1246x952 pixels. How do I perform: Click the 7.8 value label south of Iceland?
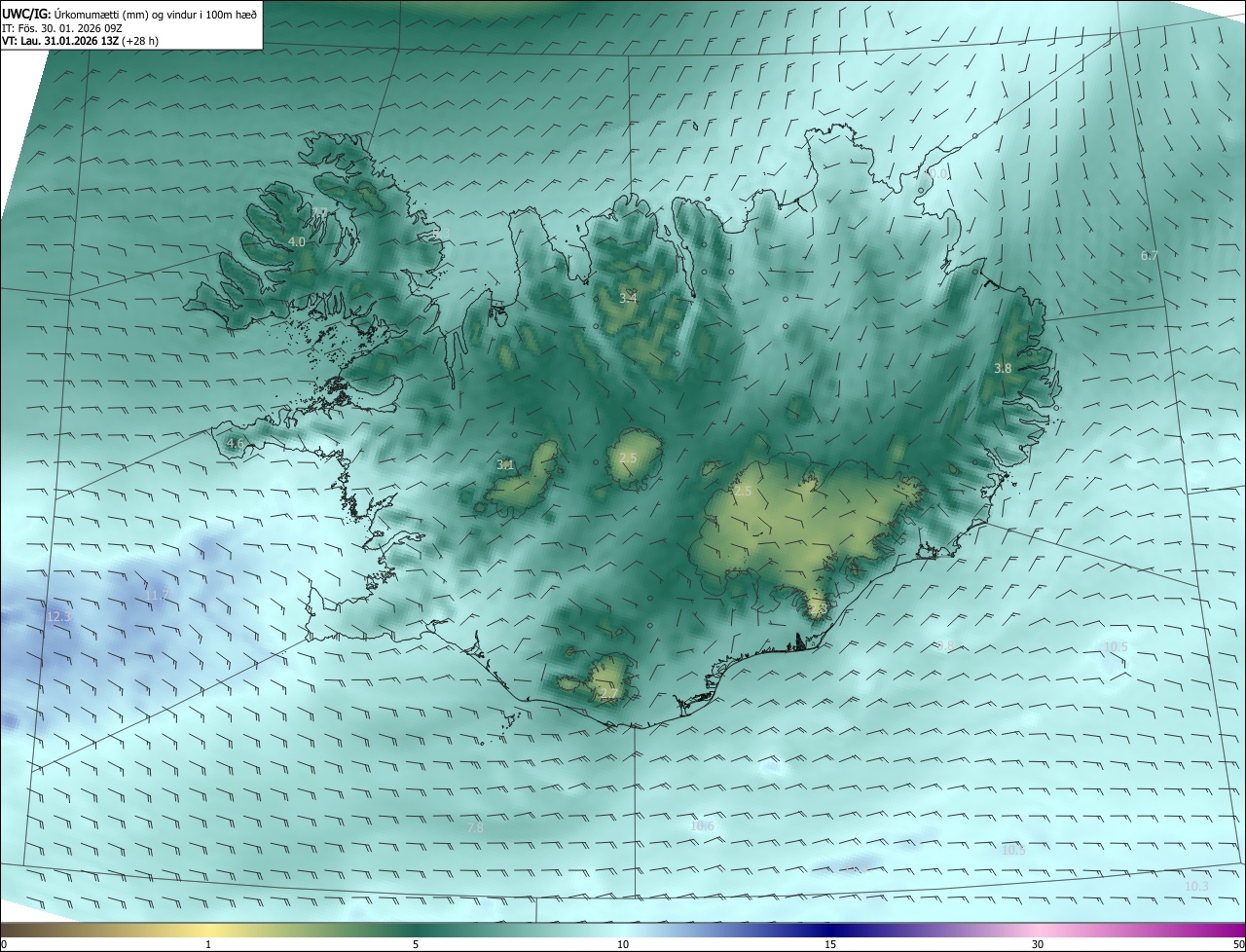pyautogui.click(x=475, y=827)
